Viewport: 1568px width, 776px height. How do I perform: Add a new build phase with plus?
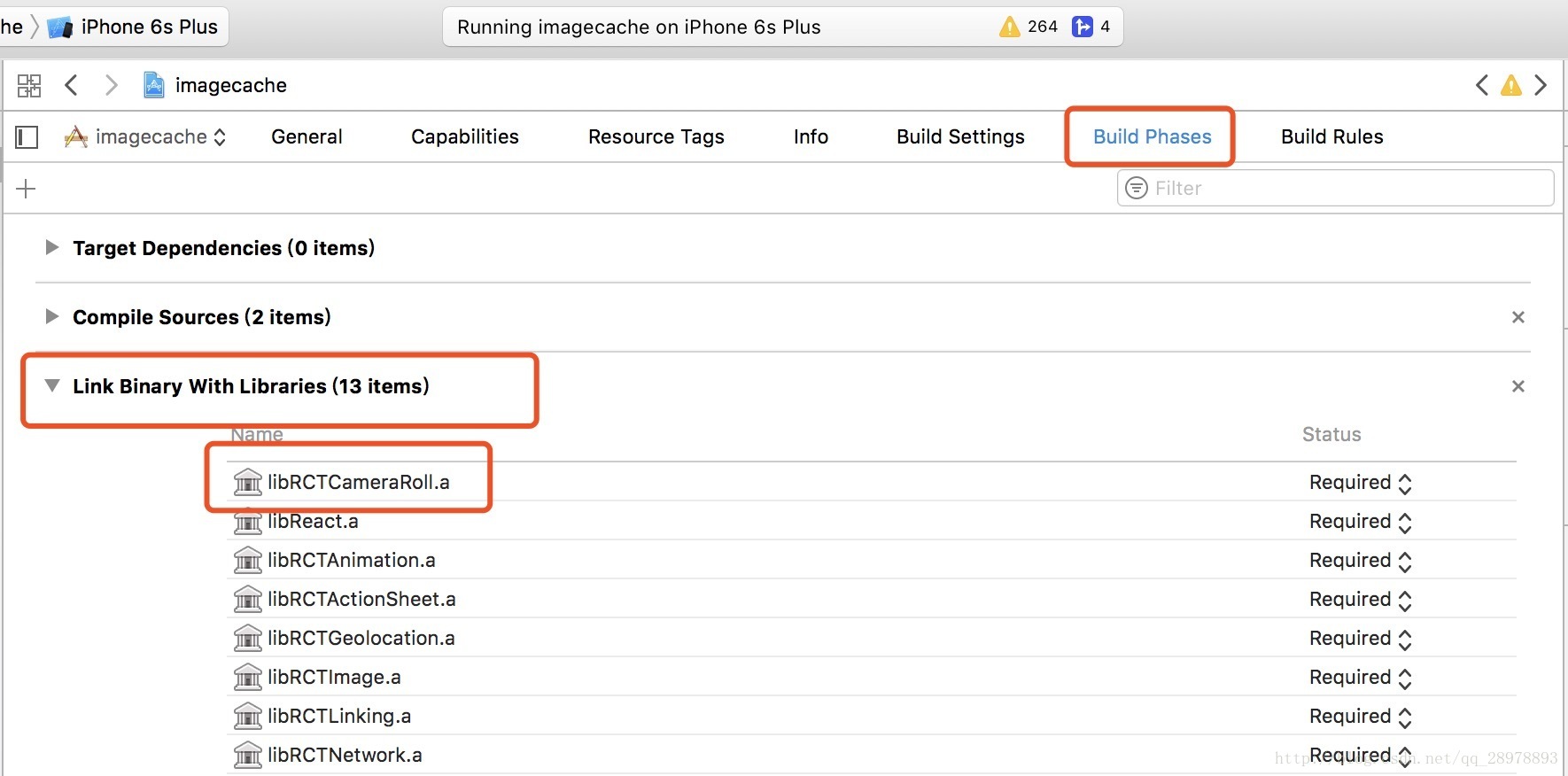[x=27, y=189]
